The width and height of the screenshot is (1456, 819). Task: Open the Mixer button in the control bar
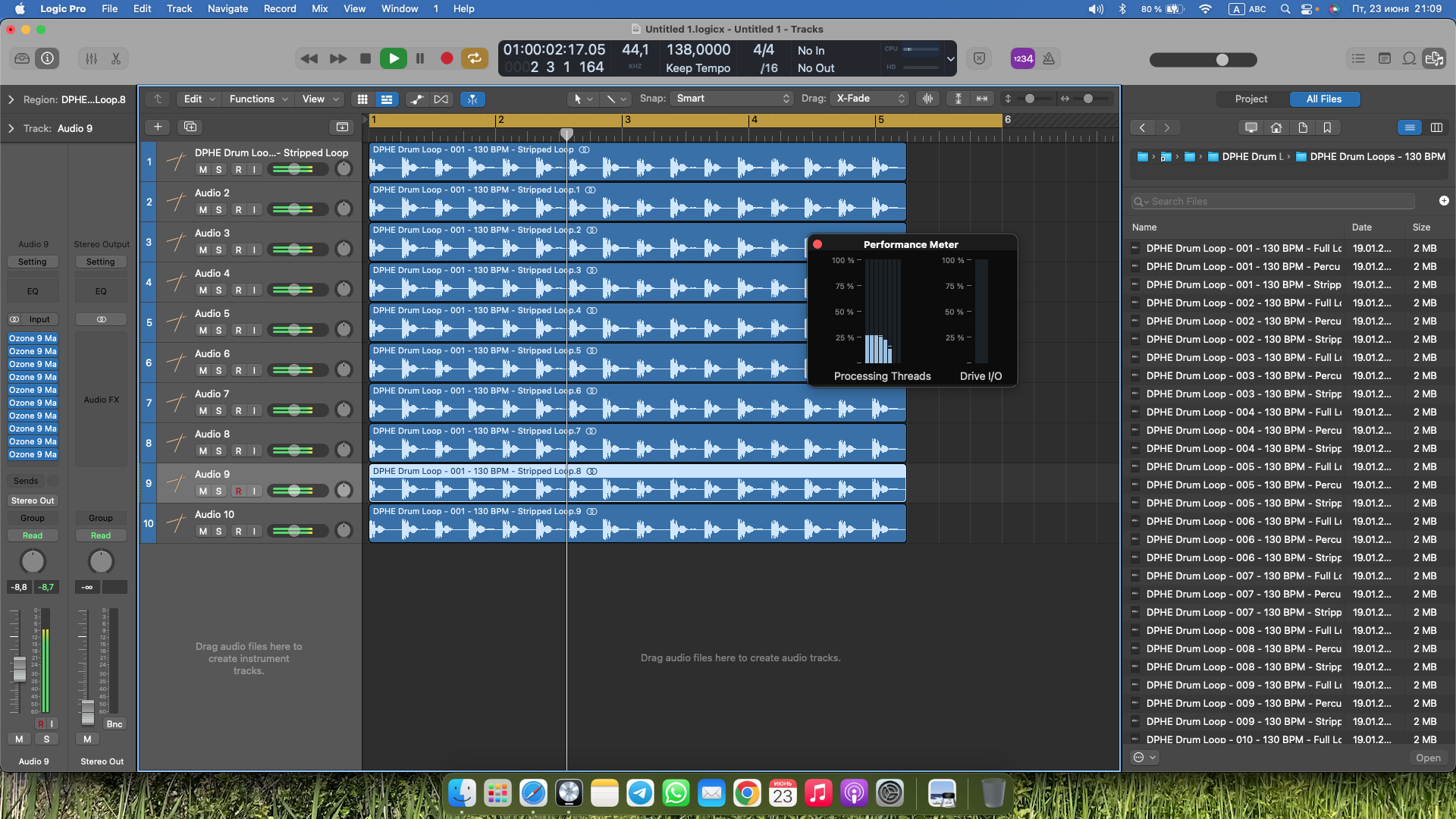(x=91, y=58)
